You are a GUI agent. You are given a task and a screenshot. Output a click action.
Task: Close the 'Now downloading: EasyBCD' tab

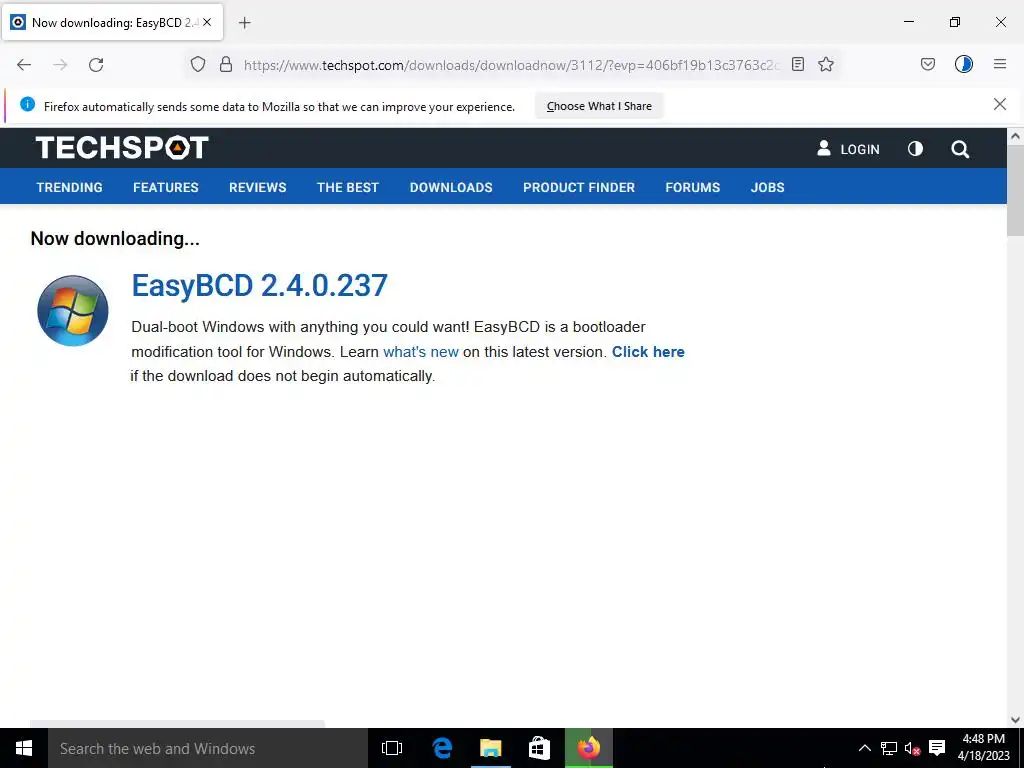click(x=207, y=22)
